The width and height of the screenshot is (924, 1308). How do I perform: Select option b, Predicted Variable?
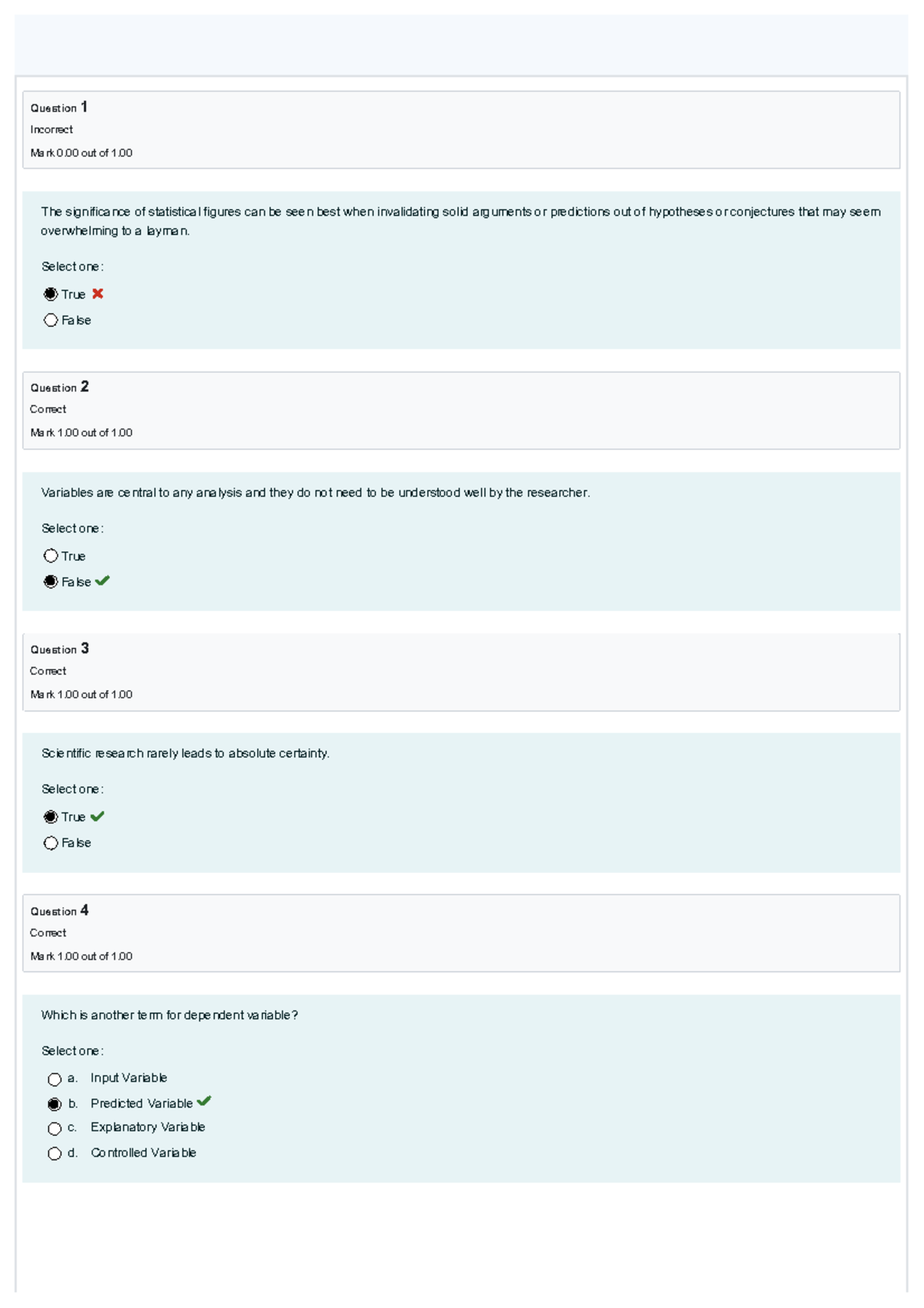tap(55, 1105)
